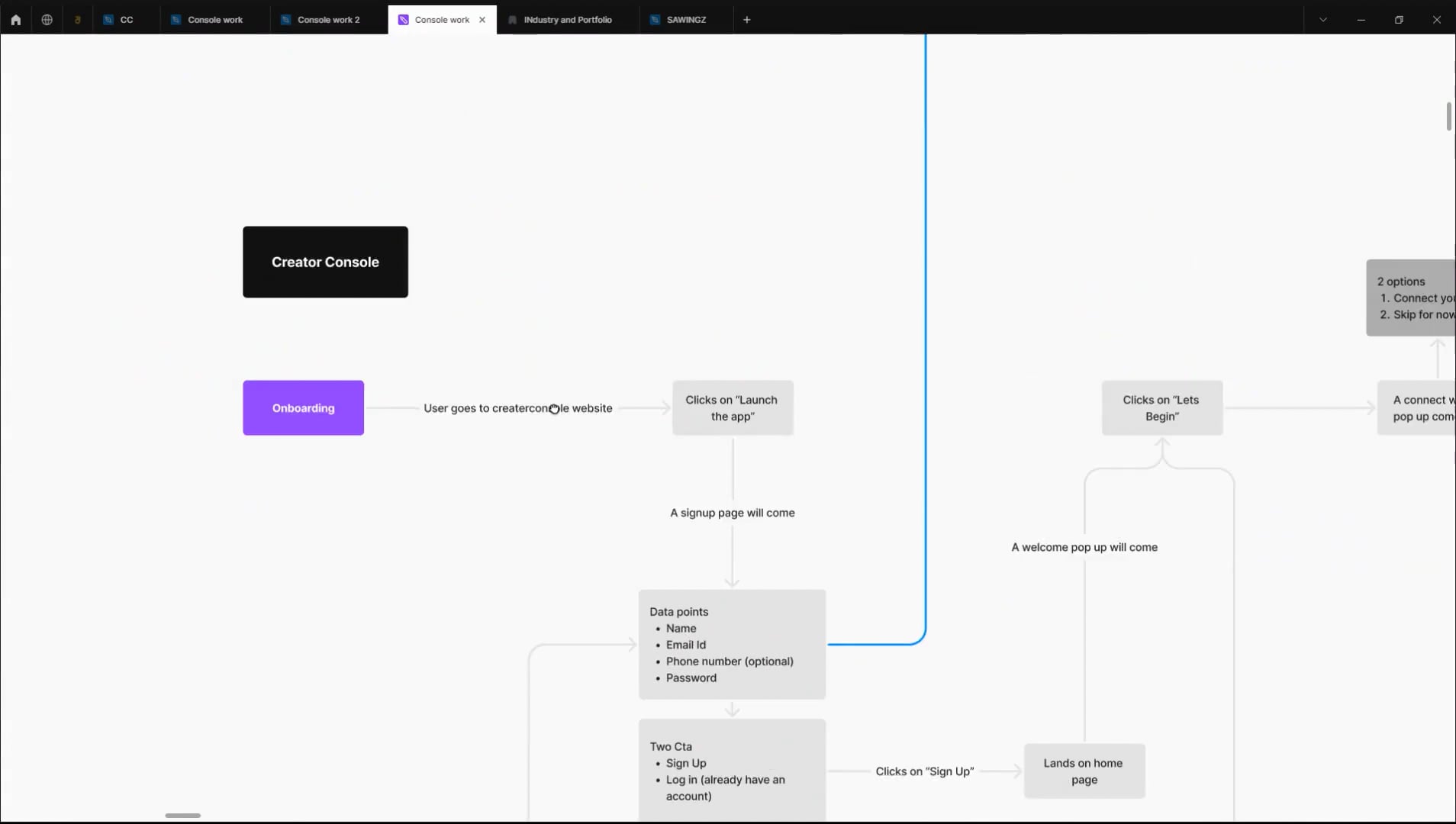Open the dropdown chevron near window controls
Image resolution: width=1456 pixels, height=824 pixels.
pyautogui.click(x=1322, y=19)
